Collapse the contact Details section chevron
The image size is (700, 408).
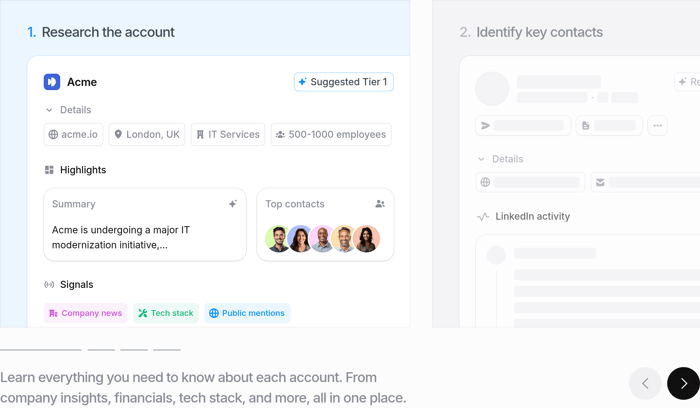[x=481, y=159]
